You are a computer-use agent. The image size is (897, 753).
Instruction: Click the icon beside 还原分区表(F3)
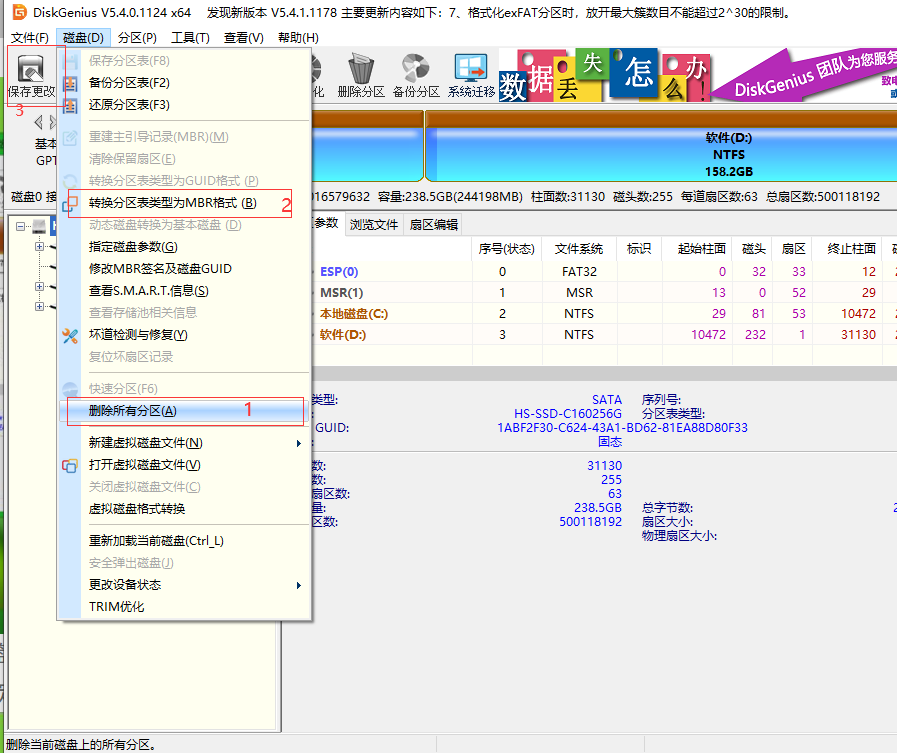coord(70,105)
